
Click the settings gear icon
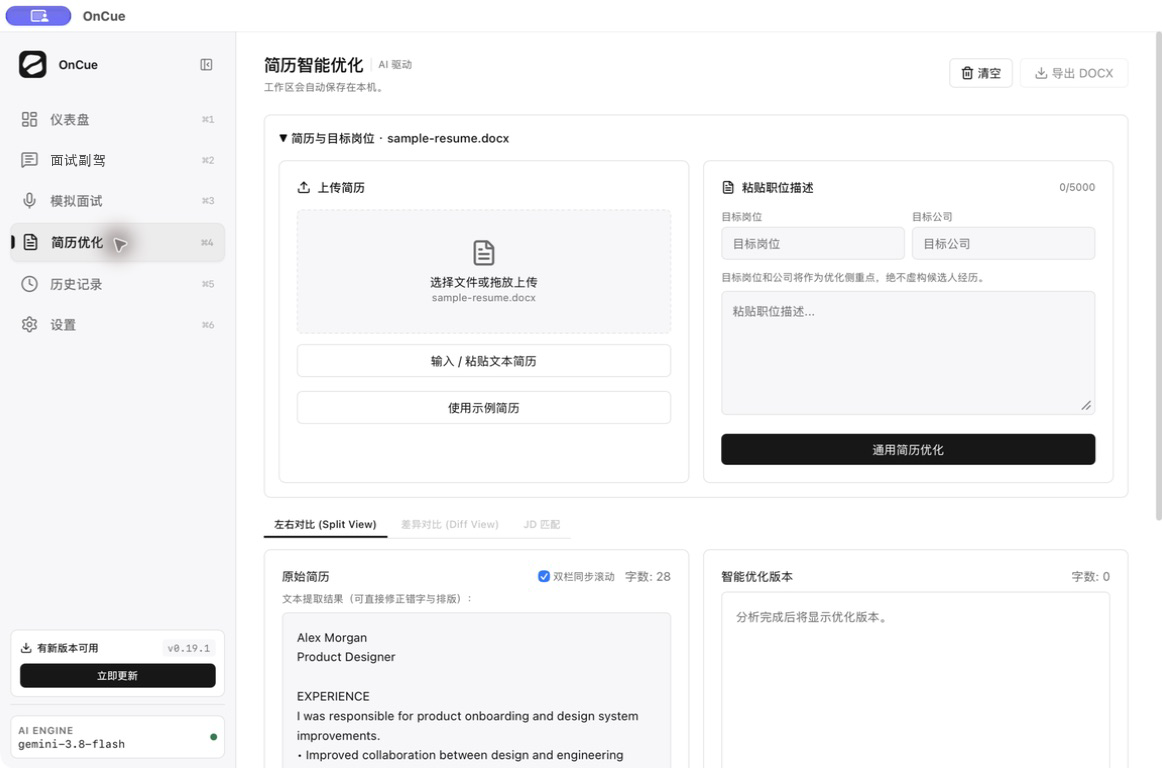pyautogui.click(x=30, y=325)
